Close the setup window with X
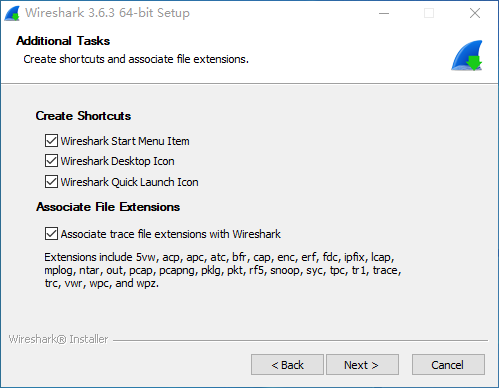 tap(475, 13)
